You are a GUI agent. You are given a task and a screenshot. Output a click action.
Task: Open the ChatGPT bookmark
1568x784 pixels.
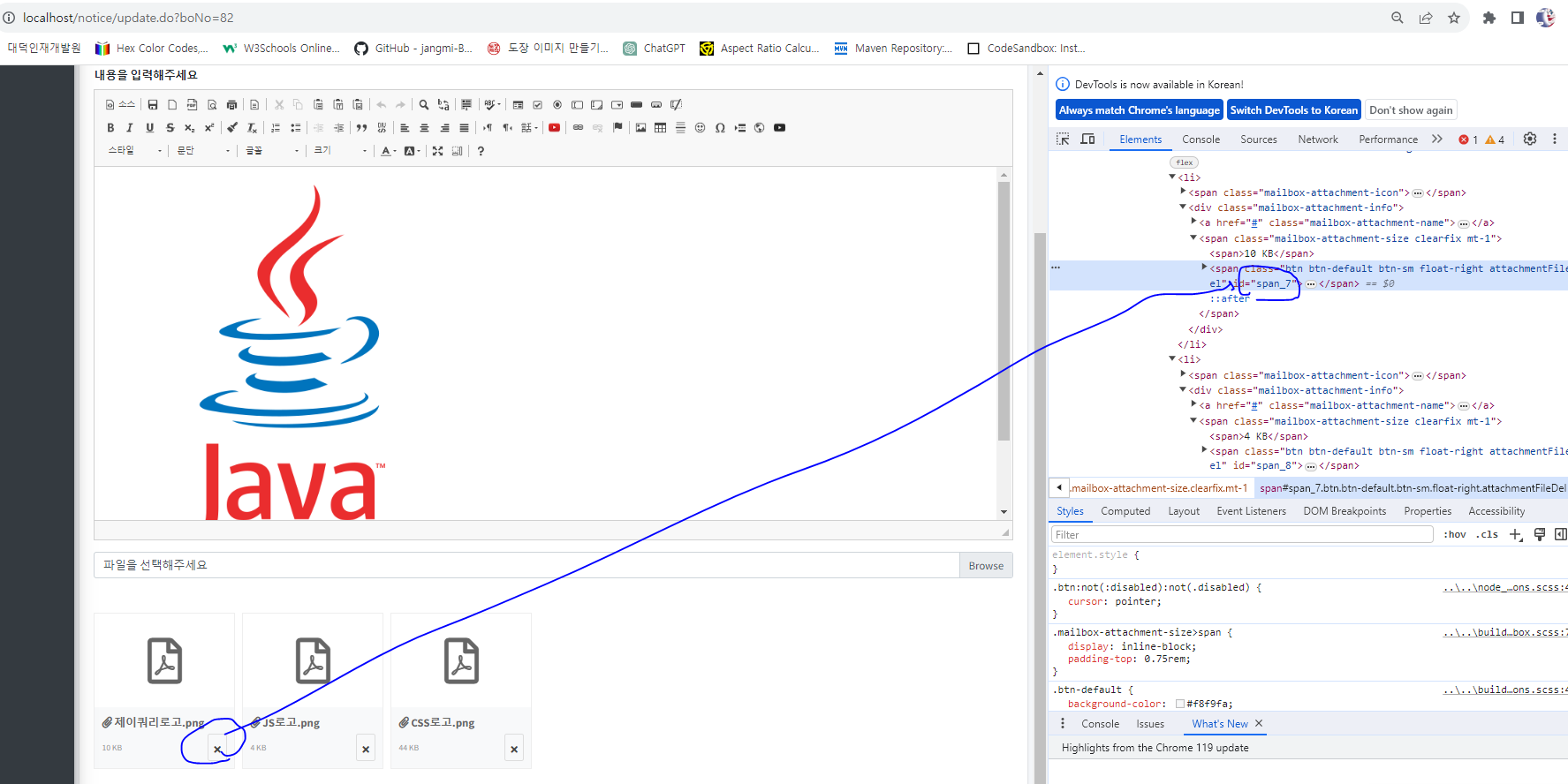pyautogui.click(x=655, y=49)
